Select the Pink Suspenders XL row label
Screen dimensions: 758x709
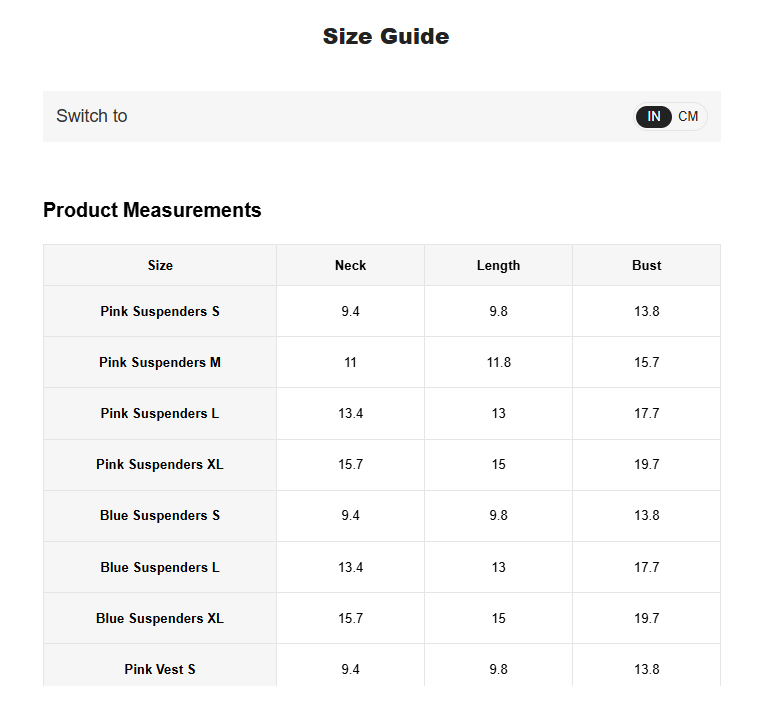click(160, 464)
